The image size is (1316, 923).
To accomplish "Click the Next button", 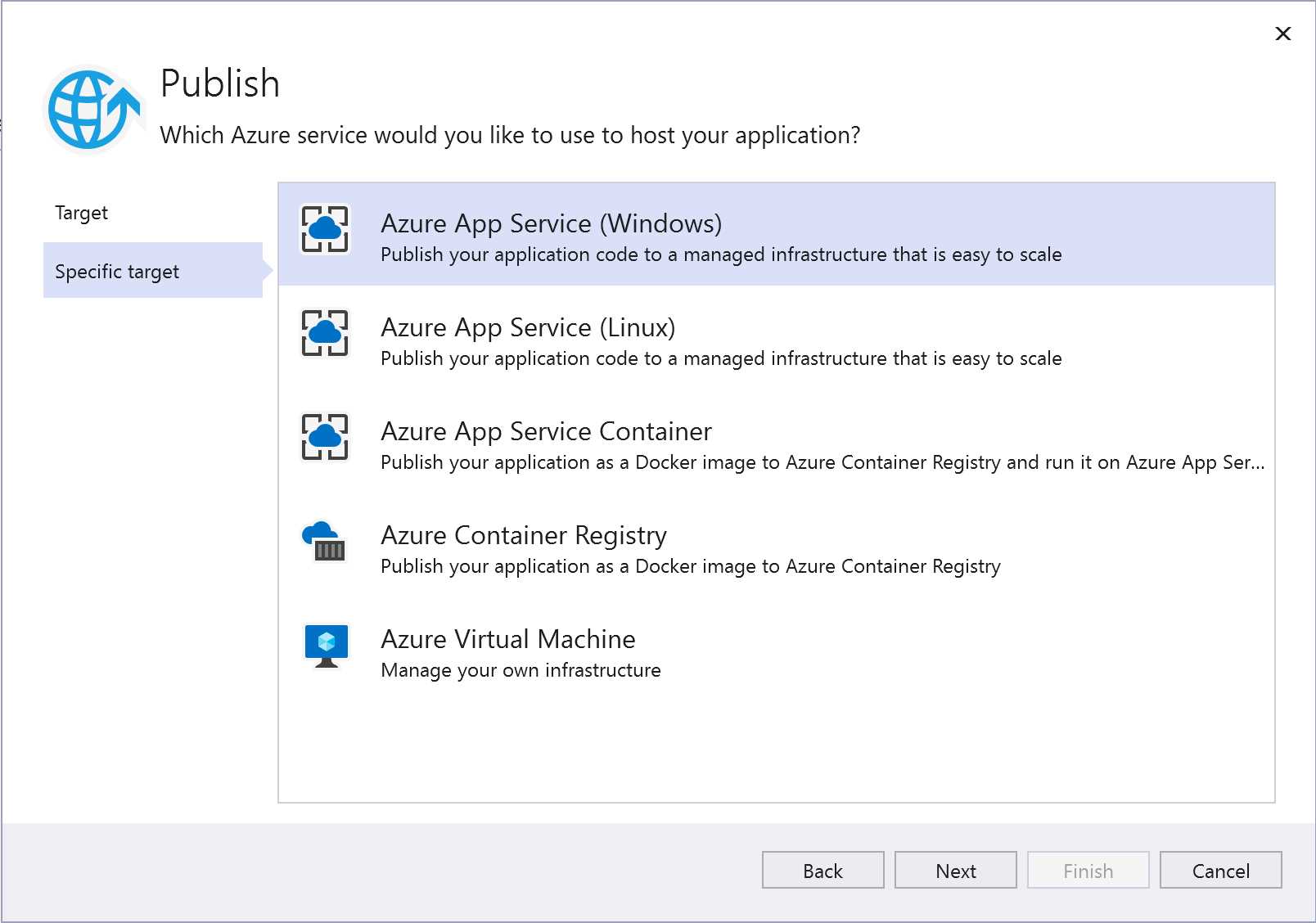I will coord(955,870).
